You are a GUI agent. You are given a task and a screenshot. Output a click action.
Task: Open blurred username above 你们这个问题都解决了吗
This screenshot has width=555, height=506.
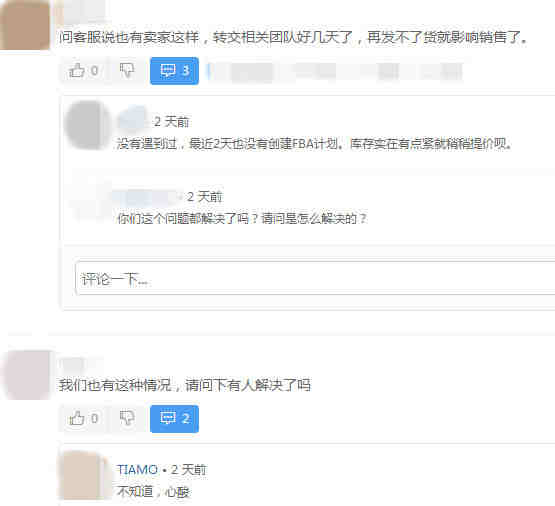(x=146, y=196)
